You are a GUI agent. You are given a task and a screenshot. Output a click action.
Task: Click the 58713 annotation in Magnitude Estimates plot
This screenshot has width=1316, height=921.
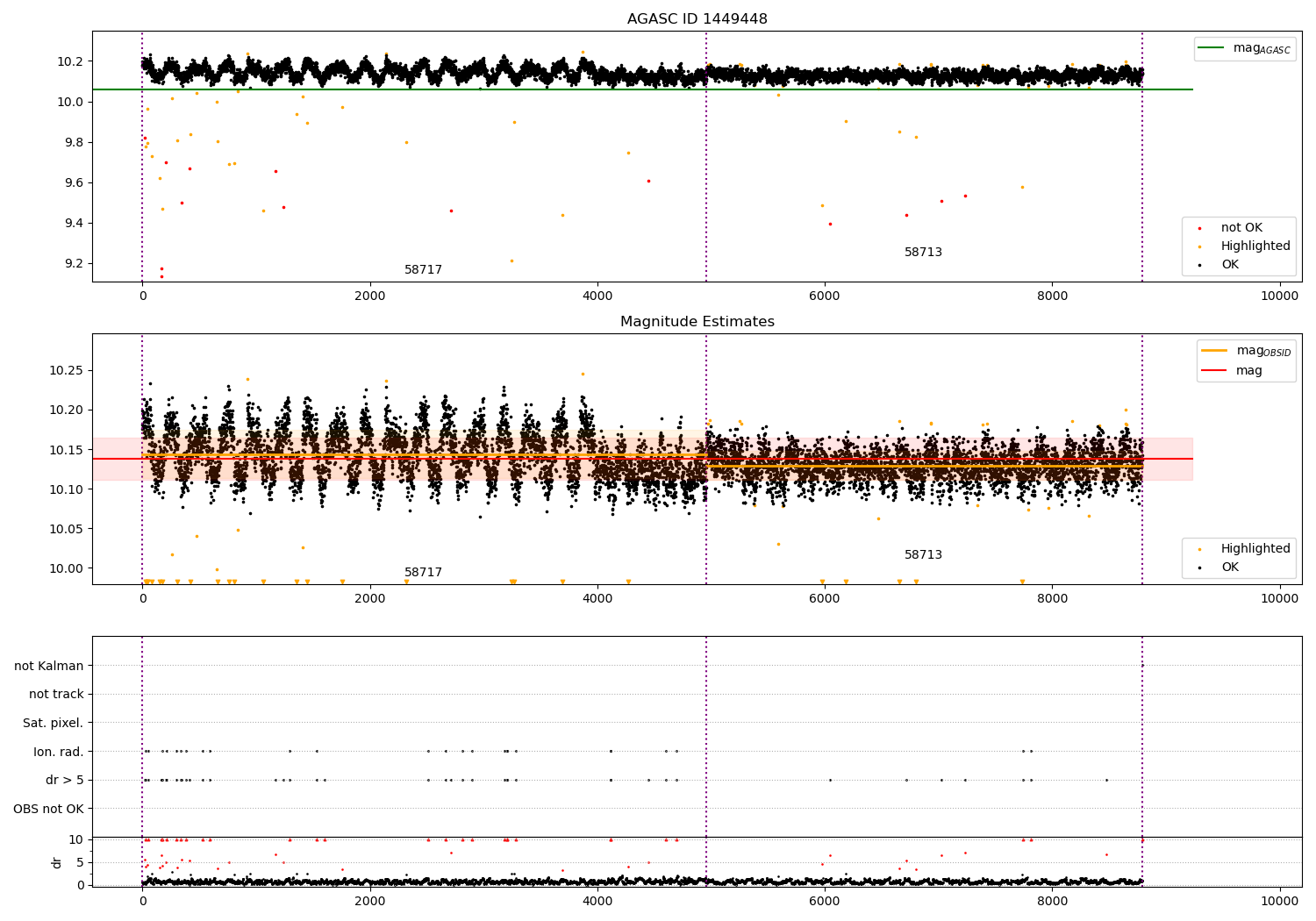(x=923, y=555)
